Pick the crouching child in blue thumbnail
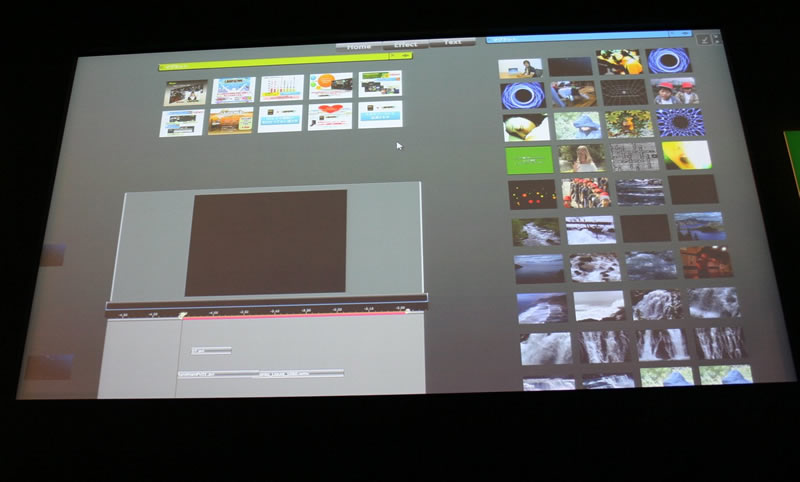 pos(573,94)
